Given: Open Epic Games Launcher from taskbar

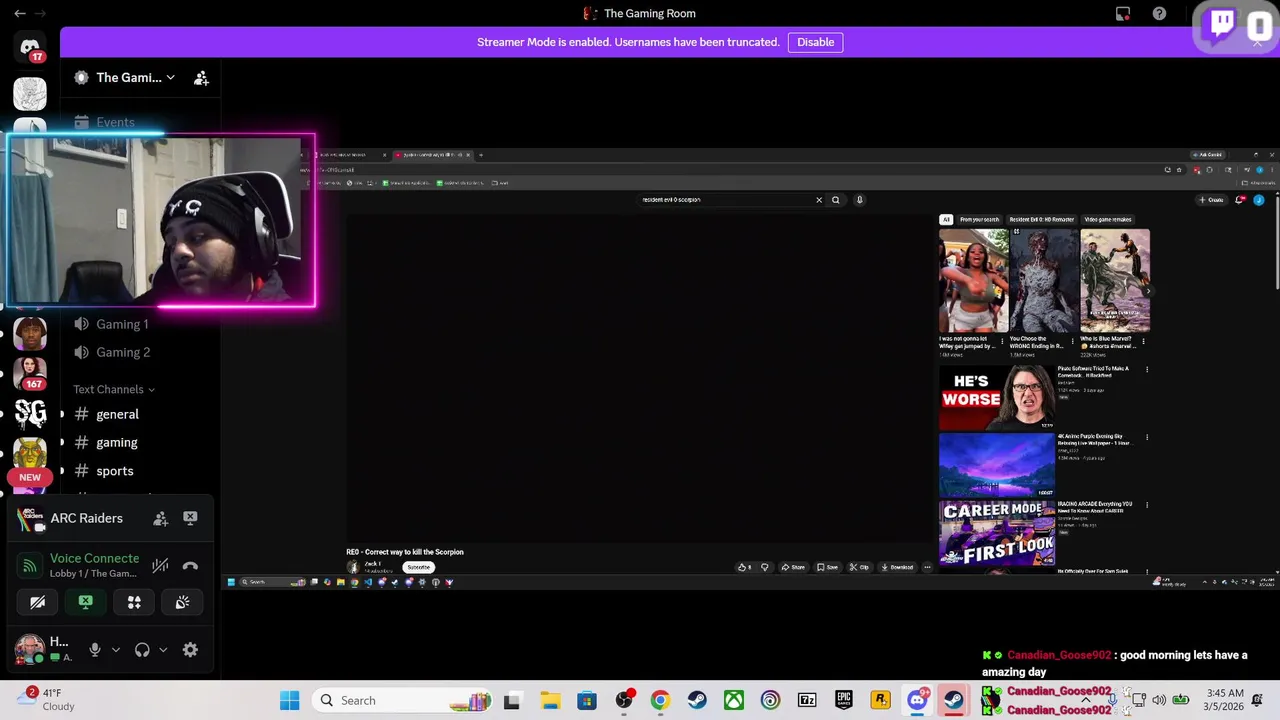Looking at the screenshot, I should (x=844, y=701).
